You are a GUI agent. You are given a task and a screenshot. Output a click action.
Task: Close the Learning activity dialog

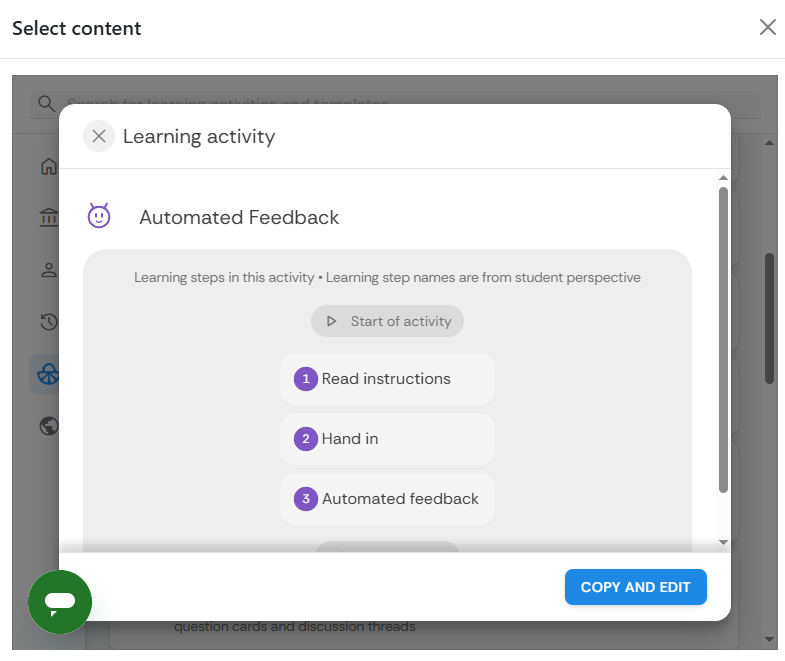click(x=98, y=136)
